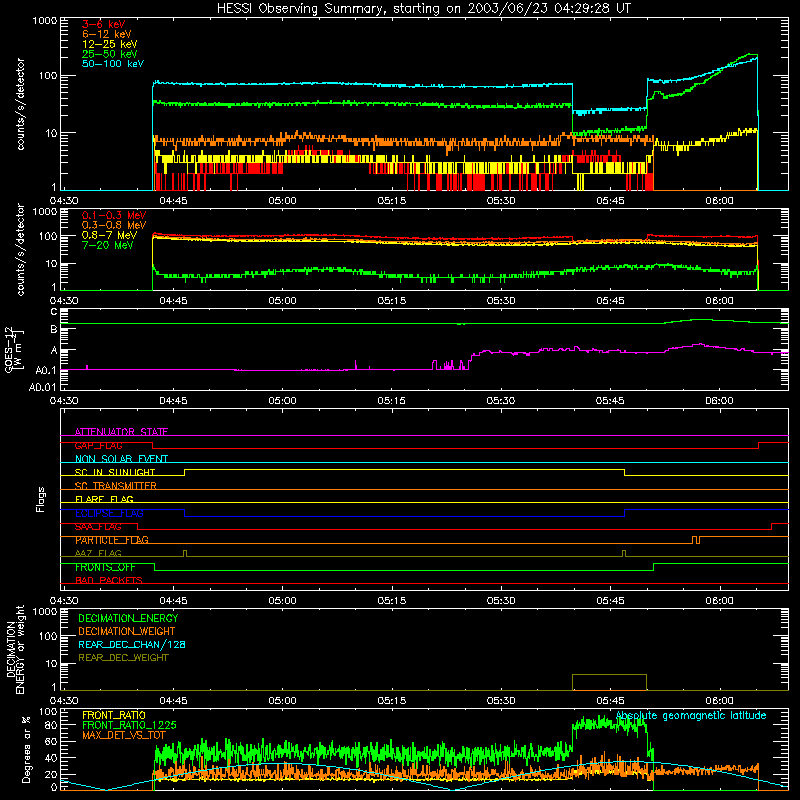Select the PARTICLE_FLAG label
Screen dimensions: 800x800
112,540
